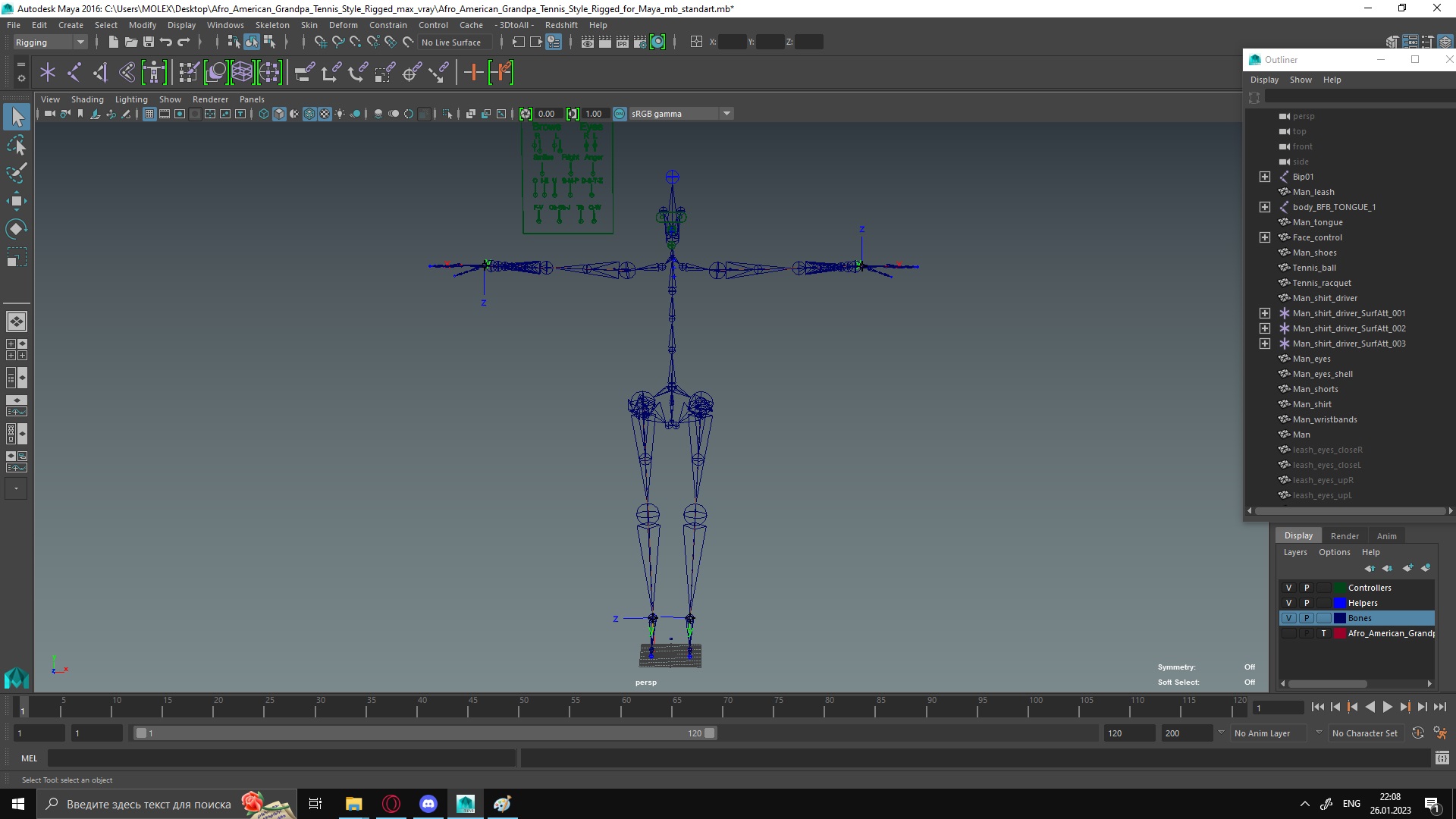
Task: Click the No Live Surface field
Action: pos(455,42)
